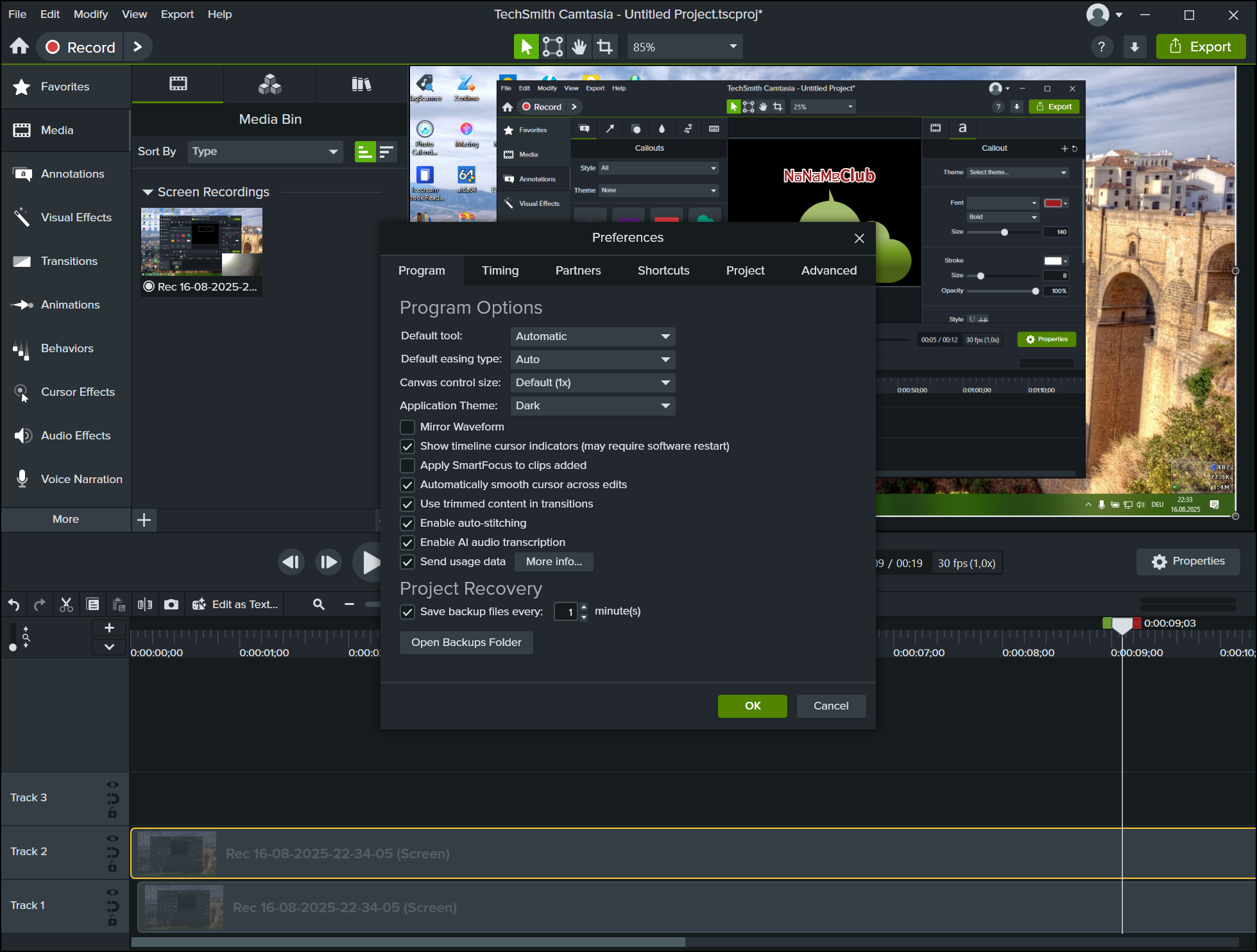Switch to the Shortcuts preferences tab
Screen dimensions: 1257x952
[663, 271]
